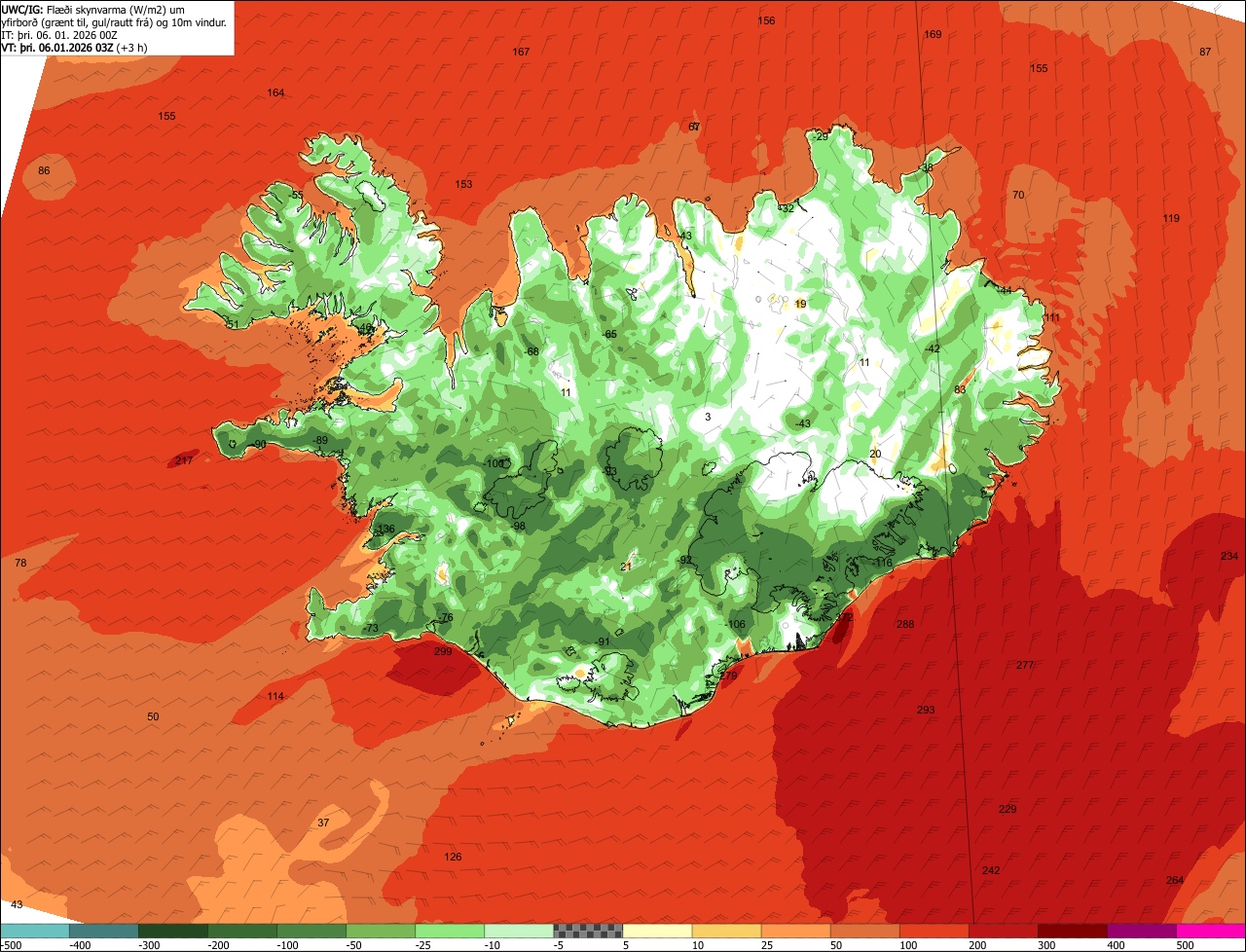Click the value -42 in east Iceland

932,348
